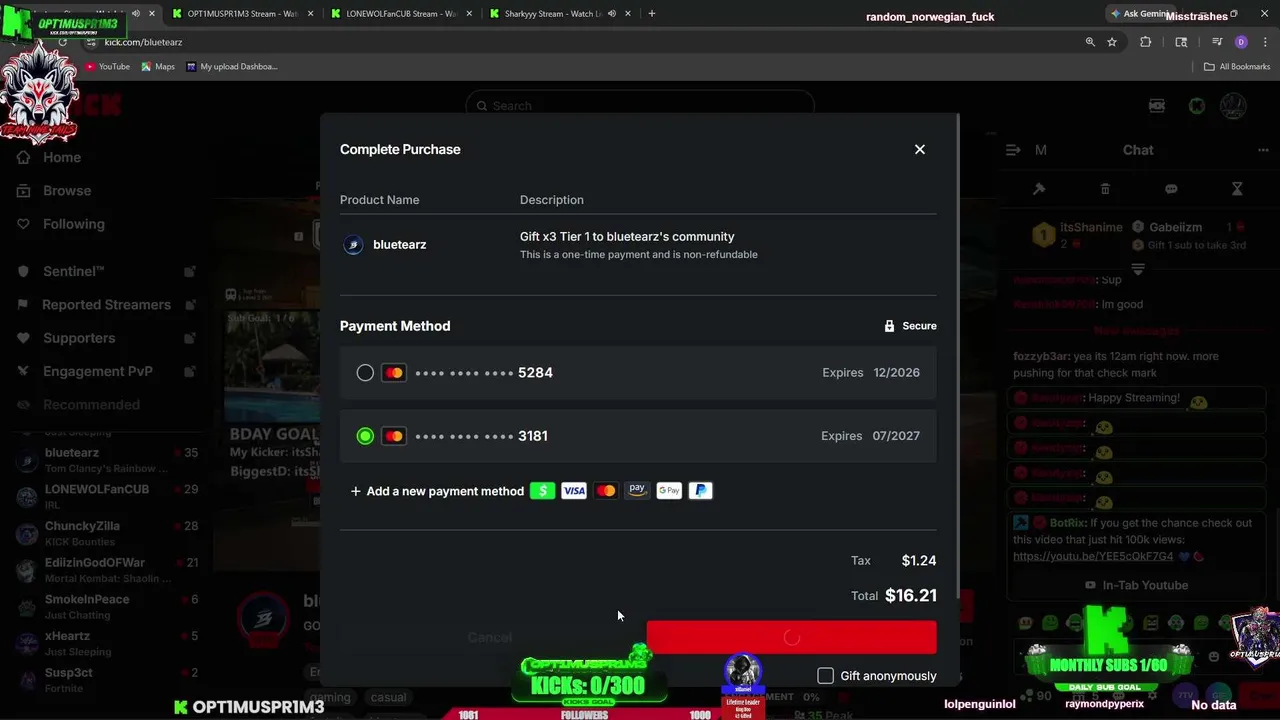Click the Cancel button in the dialog
Image resolution: width=1280 pixels, height=720 pixels.
(489, 637)
